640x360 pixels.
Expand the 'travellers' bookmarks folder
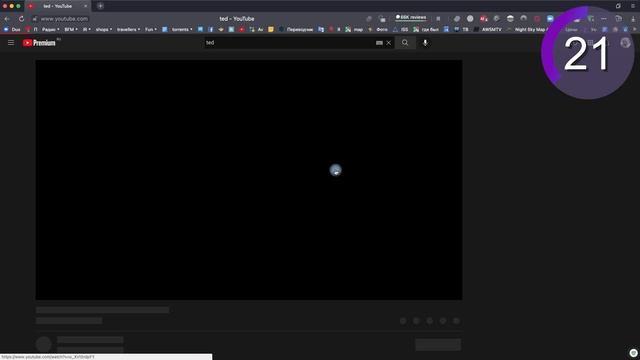(128, 29)
